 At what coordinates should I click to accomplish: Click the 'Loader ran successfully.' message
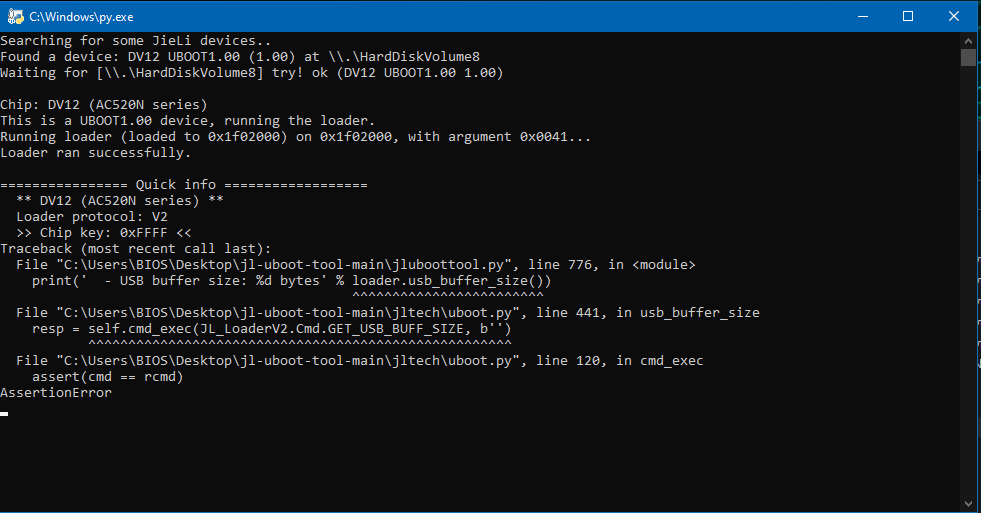click(96, 153)
